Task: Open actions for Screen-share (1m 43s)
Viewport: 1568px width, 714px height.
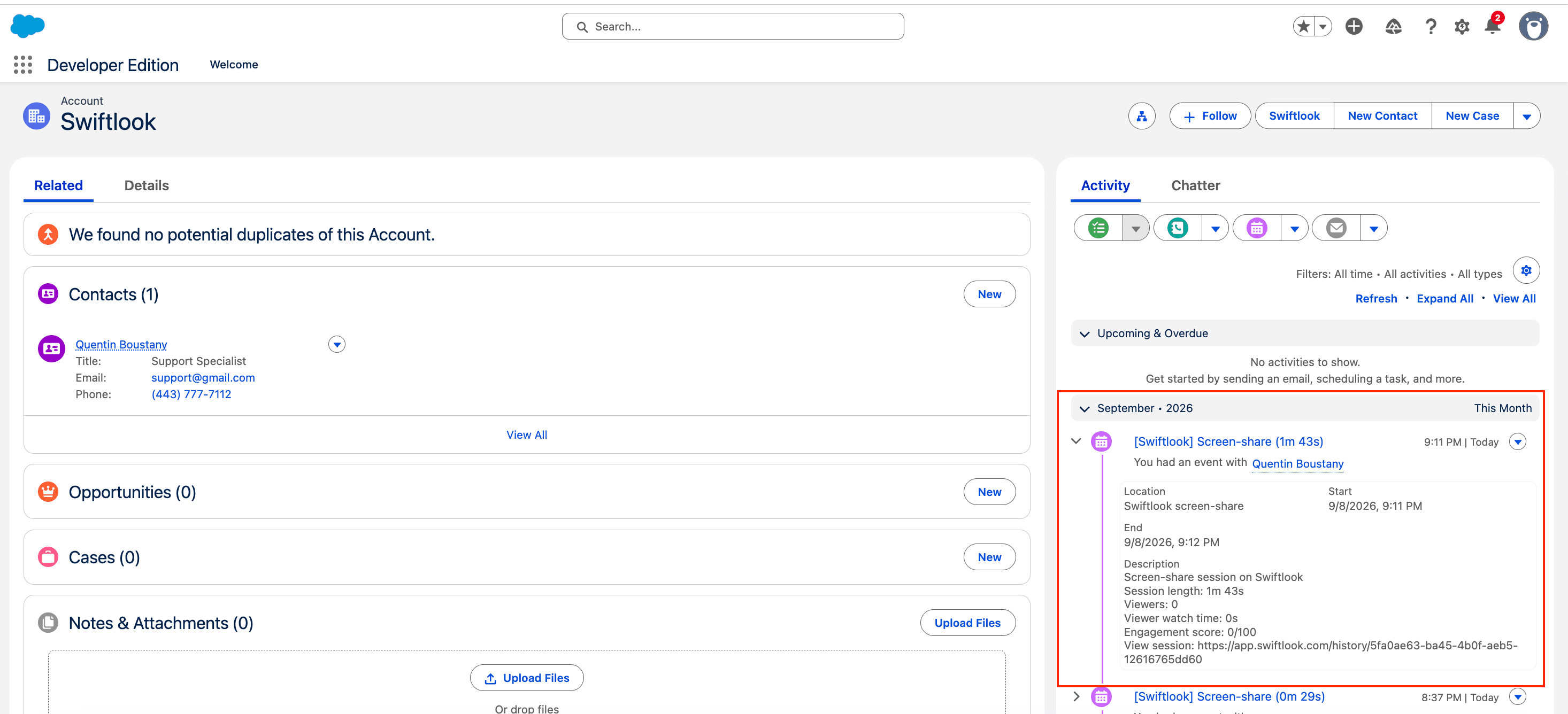Action: (1518, 441)
